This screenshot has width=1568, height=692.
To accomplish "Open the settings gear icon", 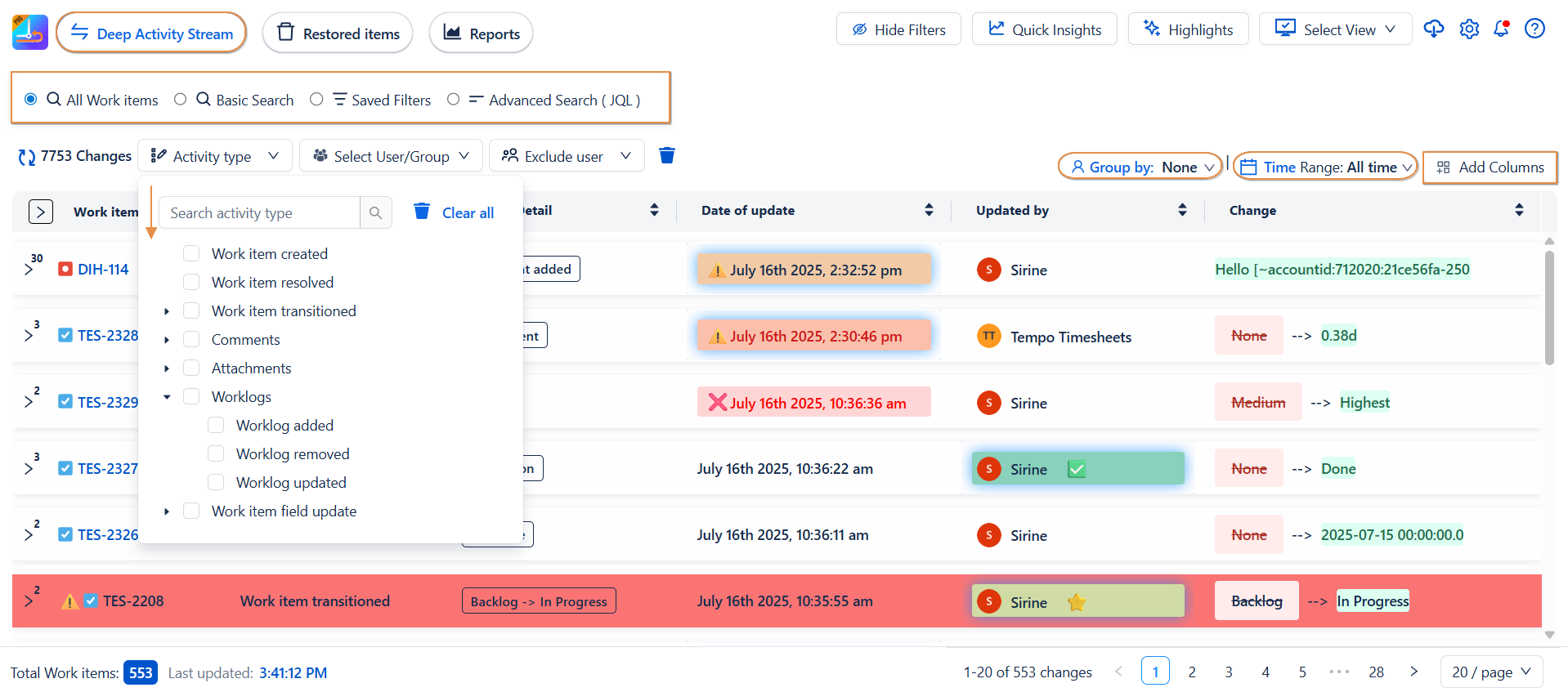I will 1469,29.
